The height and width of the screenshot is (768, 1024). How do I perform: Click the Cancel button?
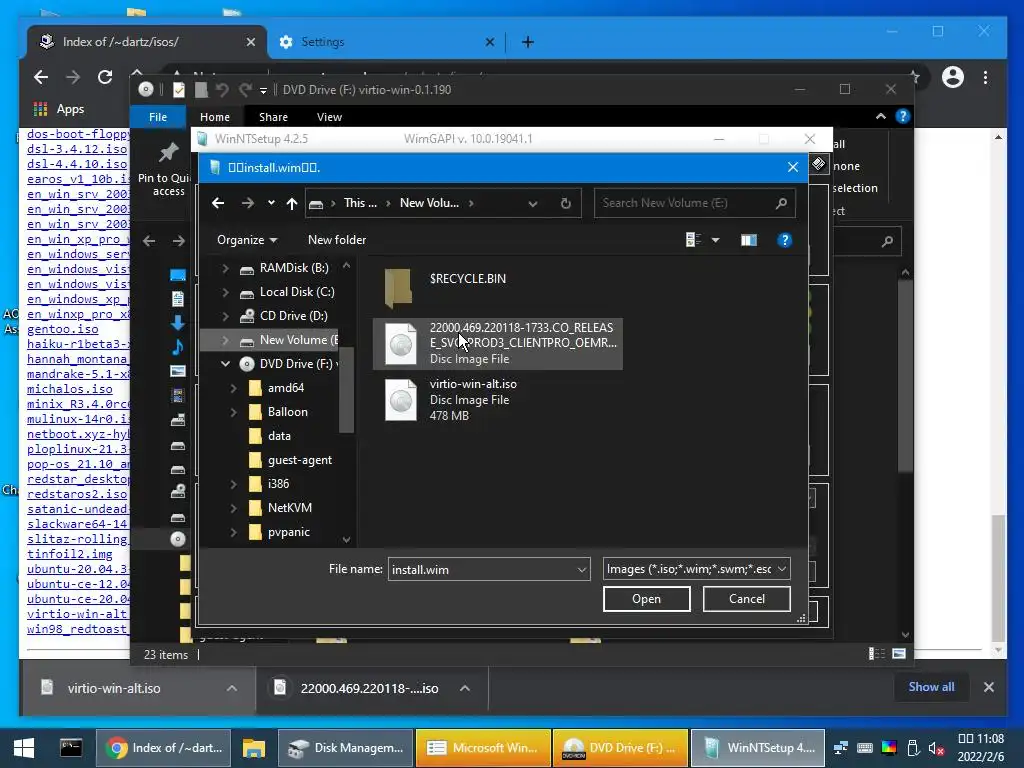coord(746,599)
